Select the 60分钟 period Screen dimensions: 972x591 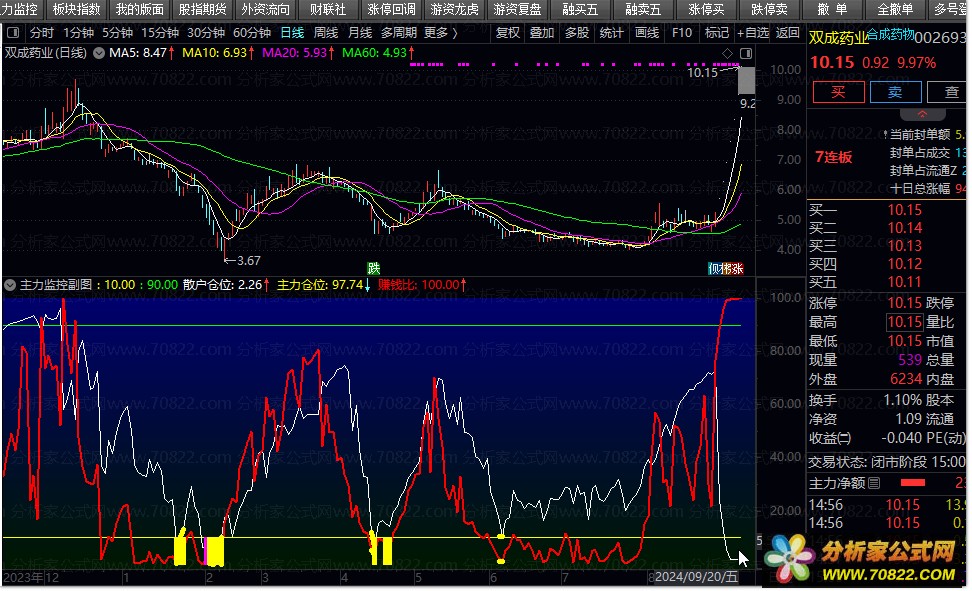click(252, 33)
